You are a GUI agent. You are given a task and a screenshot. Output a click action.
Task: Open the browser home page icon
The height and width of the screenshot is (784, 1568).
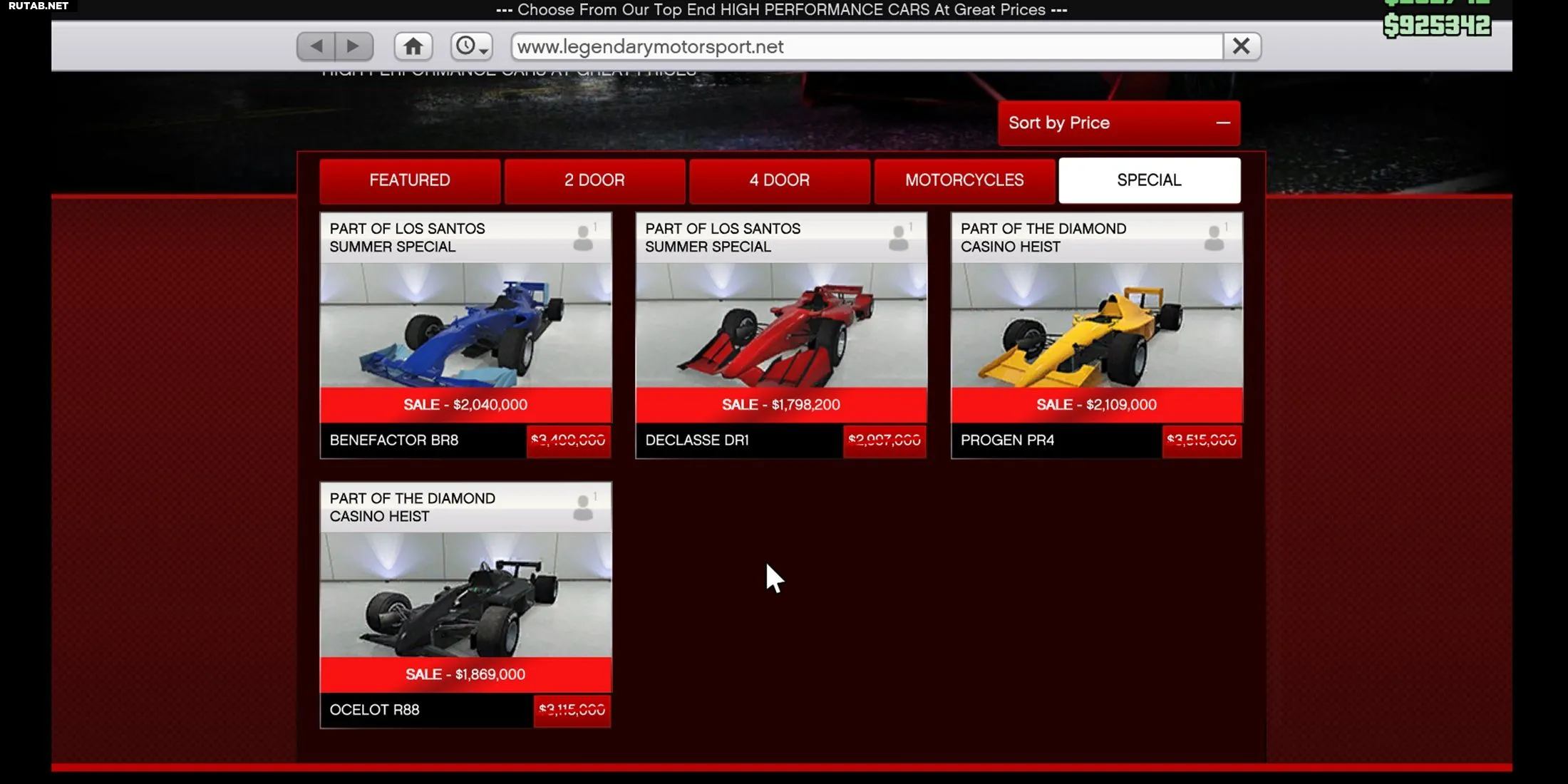[x=413, y=46]
